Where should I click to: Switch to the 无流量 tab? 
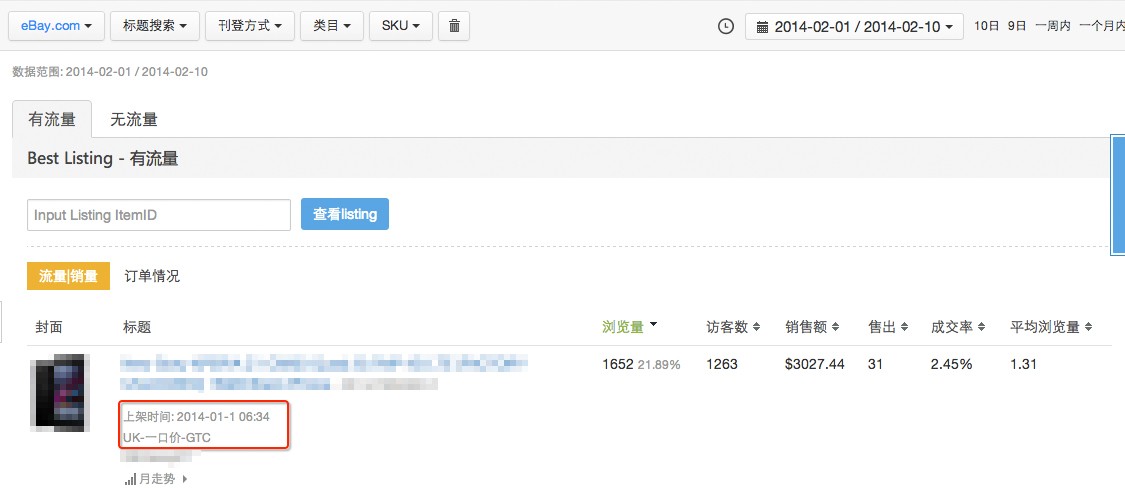point(134,120)
